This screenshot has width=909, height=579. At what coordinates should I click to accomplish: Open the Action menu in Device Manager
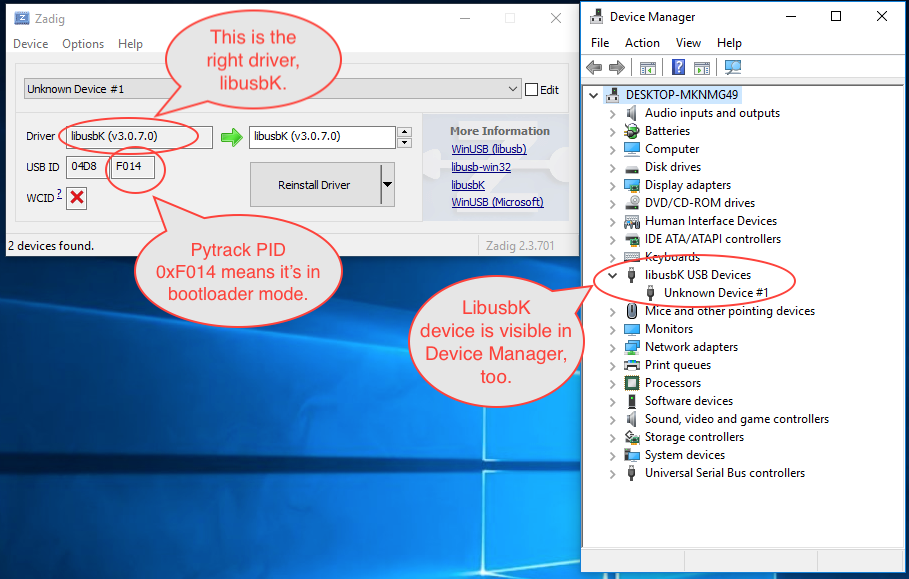(642, 43)
